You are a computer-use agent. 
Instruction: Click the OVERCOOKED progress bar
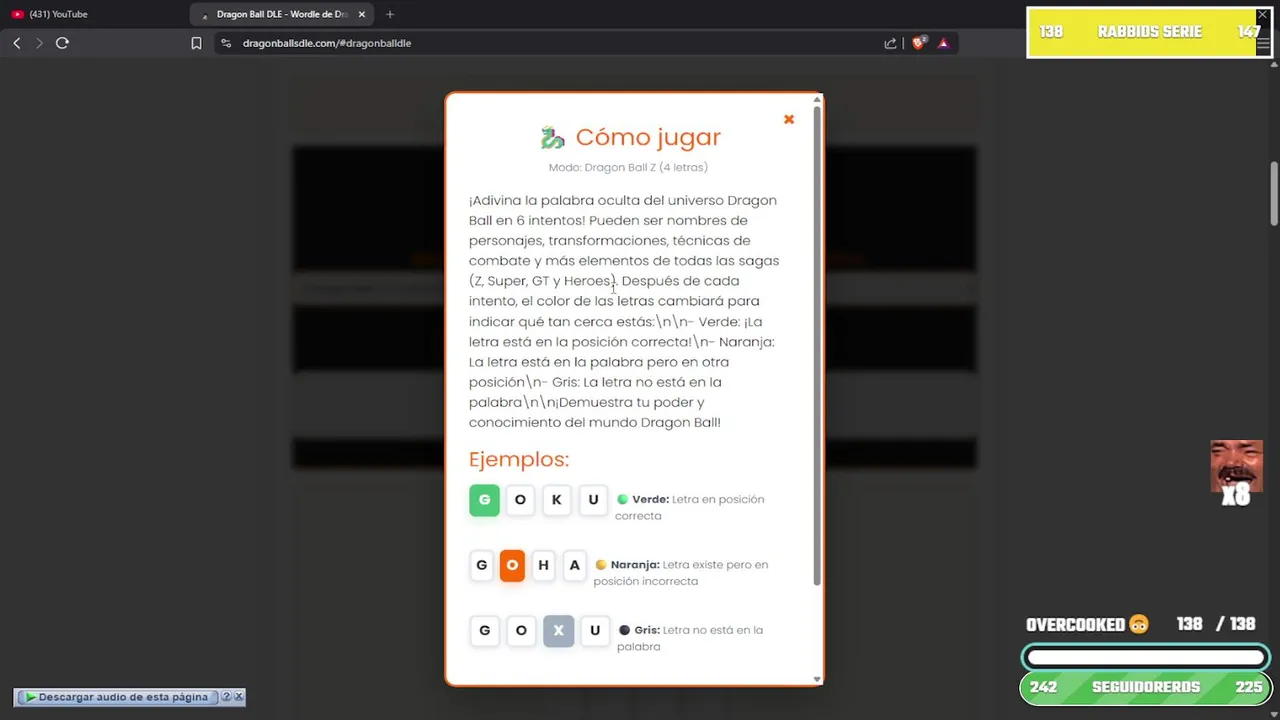pyautogui.click(x=1145, y=657)
